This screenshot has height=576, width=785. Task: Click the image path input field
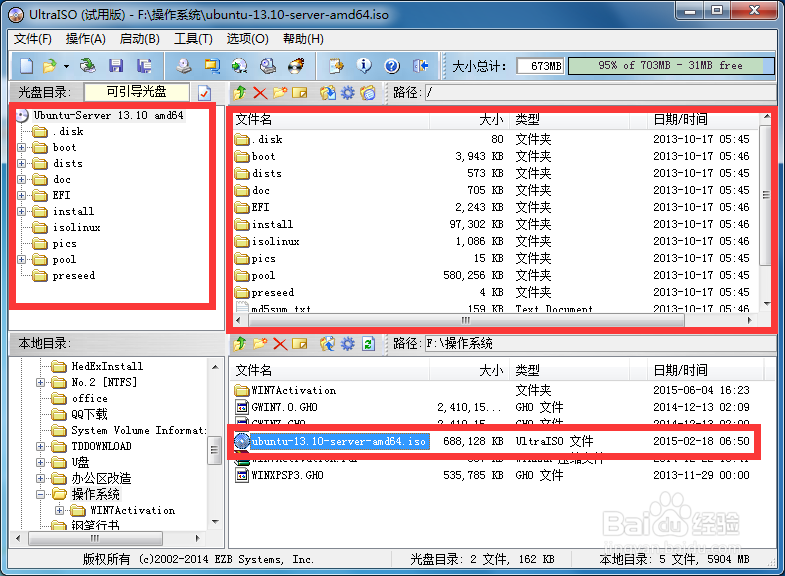click(599, 93)
